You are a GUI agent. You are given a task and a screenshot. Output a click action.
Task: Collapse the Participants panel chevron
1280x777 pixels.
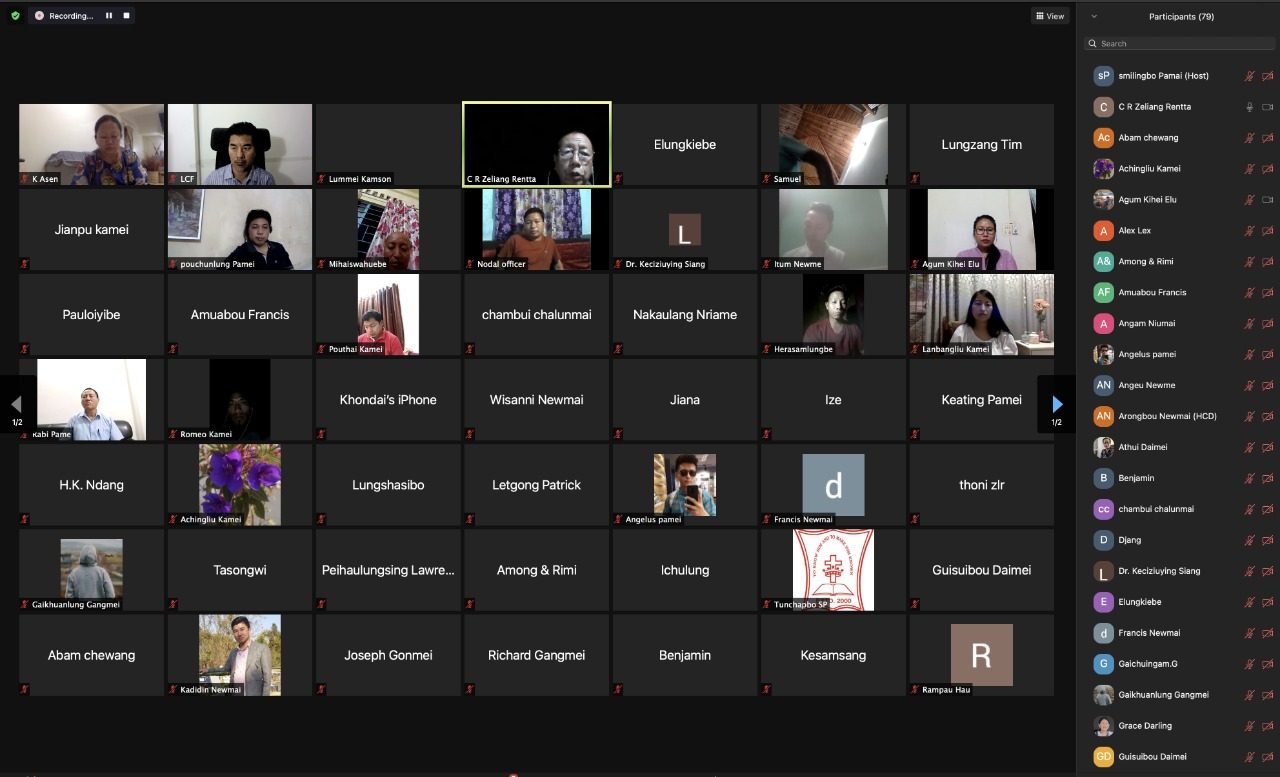(x=1094, y=16)
